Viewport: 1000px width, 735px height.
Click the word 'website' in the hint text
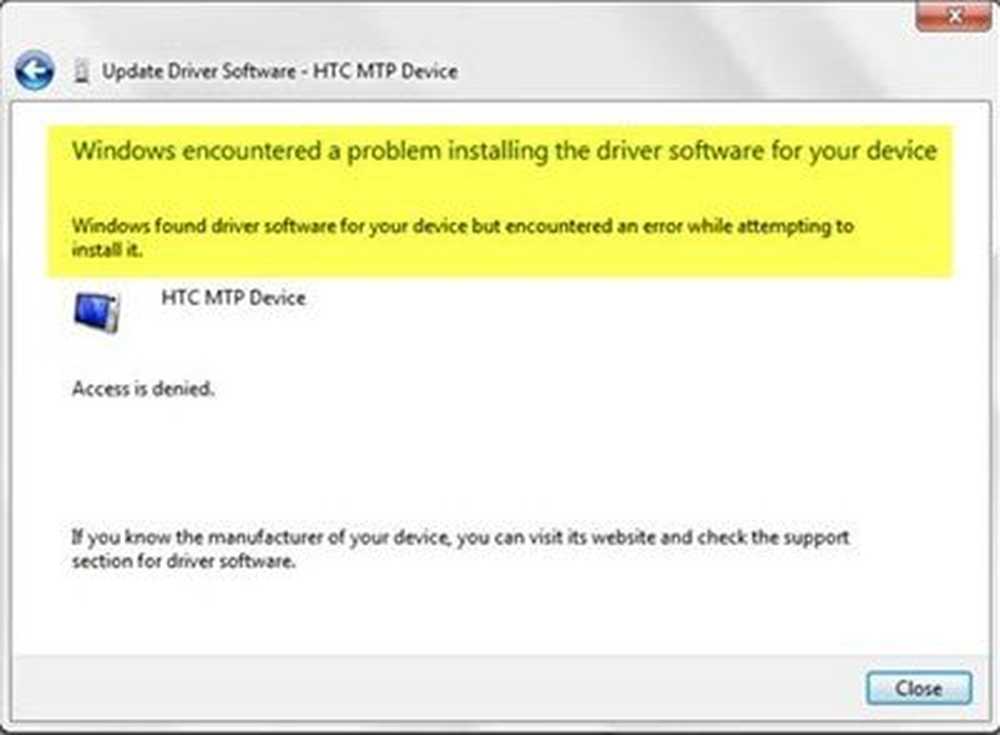622,537
